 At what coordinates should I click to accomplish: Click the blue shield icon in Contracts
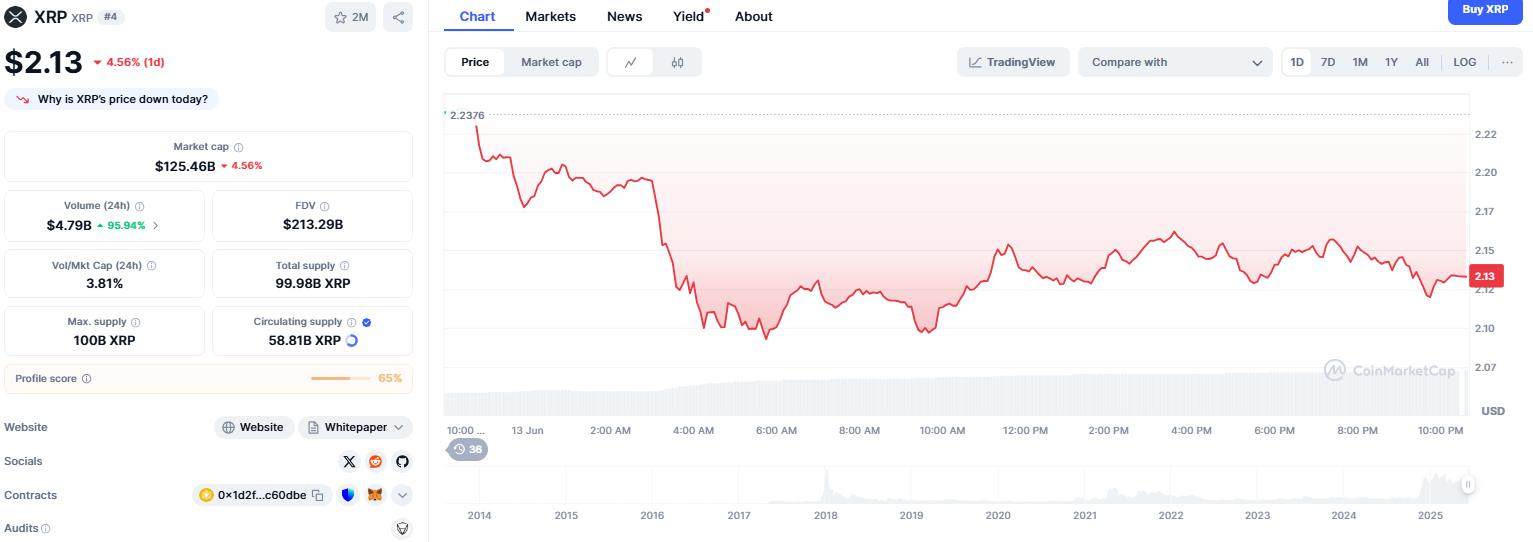348,495
